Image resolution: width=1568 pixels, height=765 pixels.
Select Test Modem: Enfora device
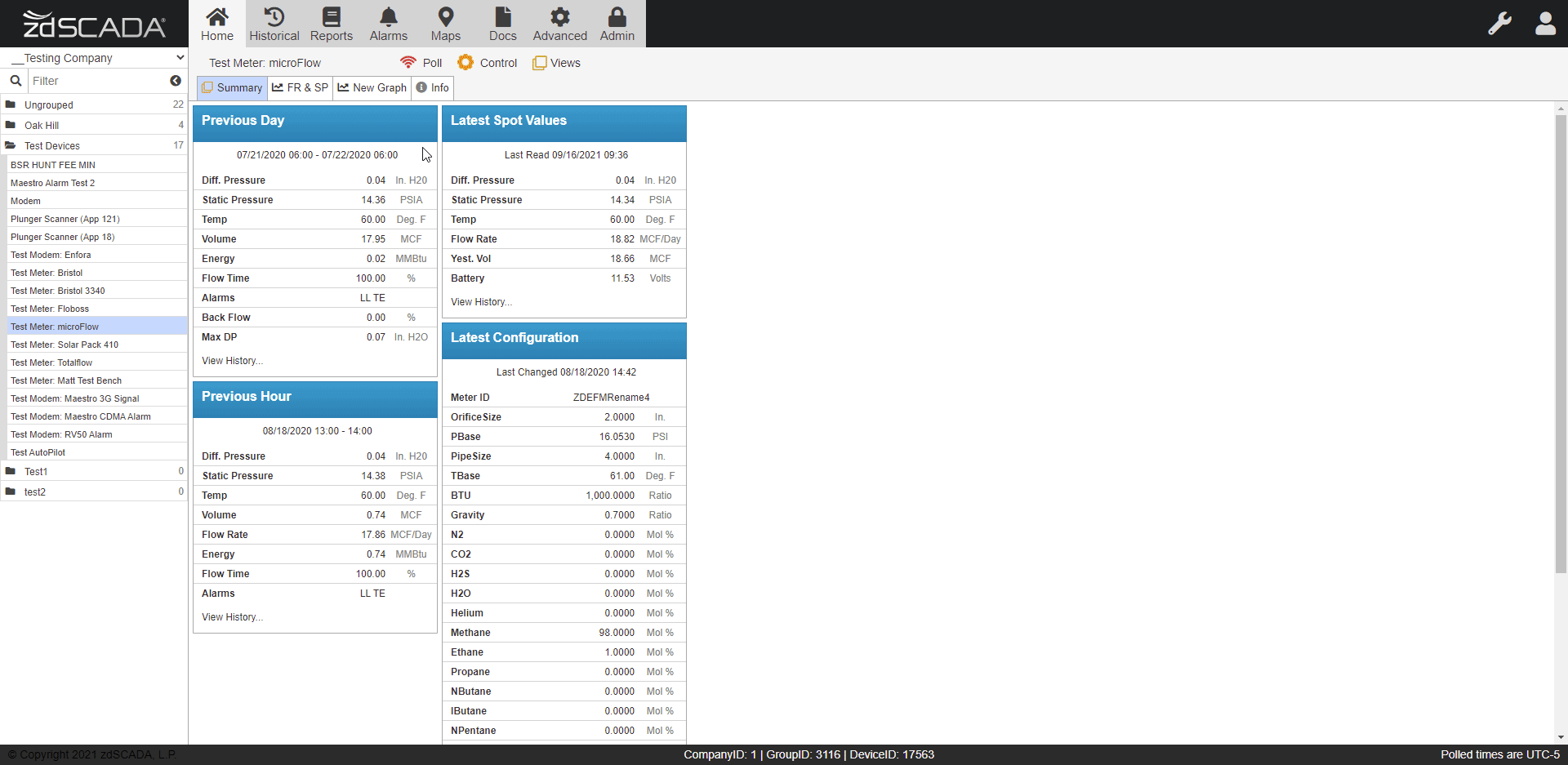[x=97, y=255]
